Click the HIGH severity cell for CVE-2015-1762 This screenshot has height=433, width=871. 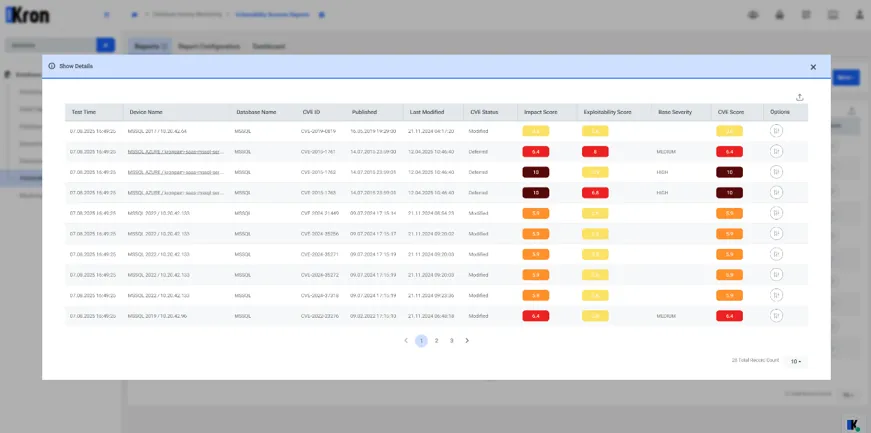(x=662, y=172)
